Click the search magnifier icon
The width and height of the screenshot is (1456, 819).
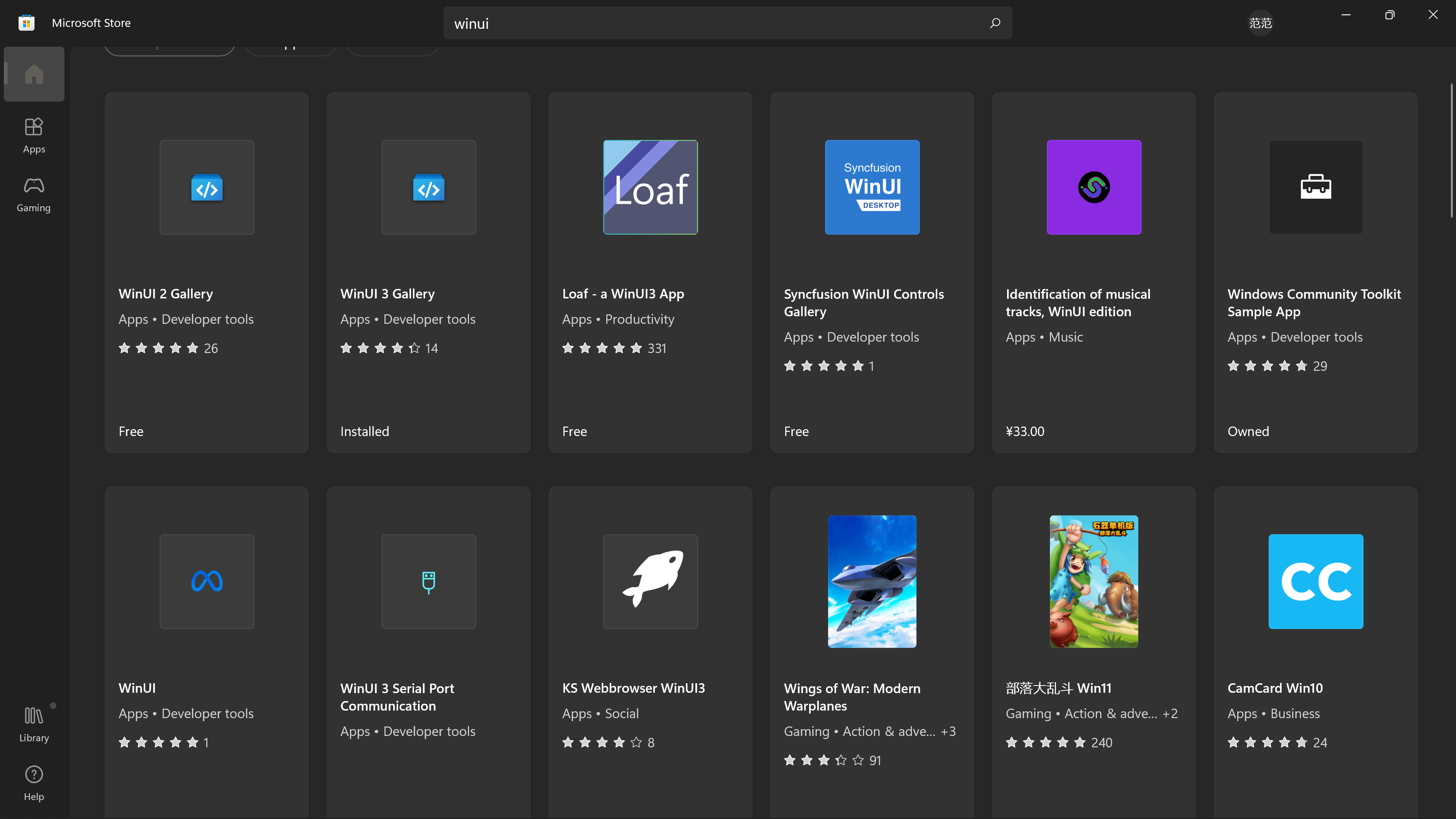[995, 23]
